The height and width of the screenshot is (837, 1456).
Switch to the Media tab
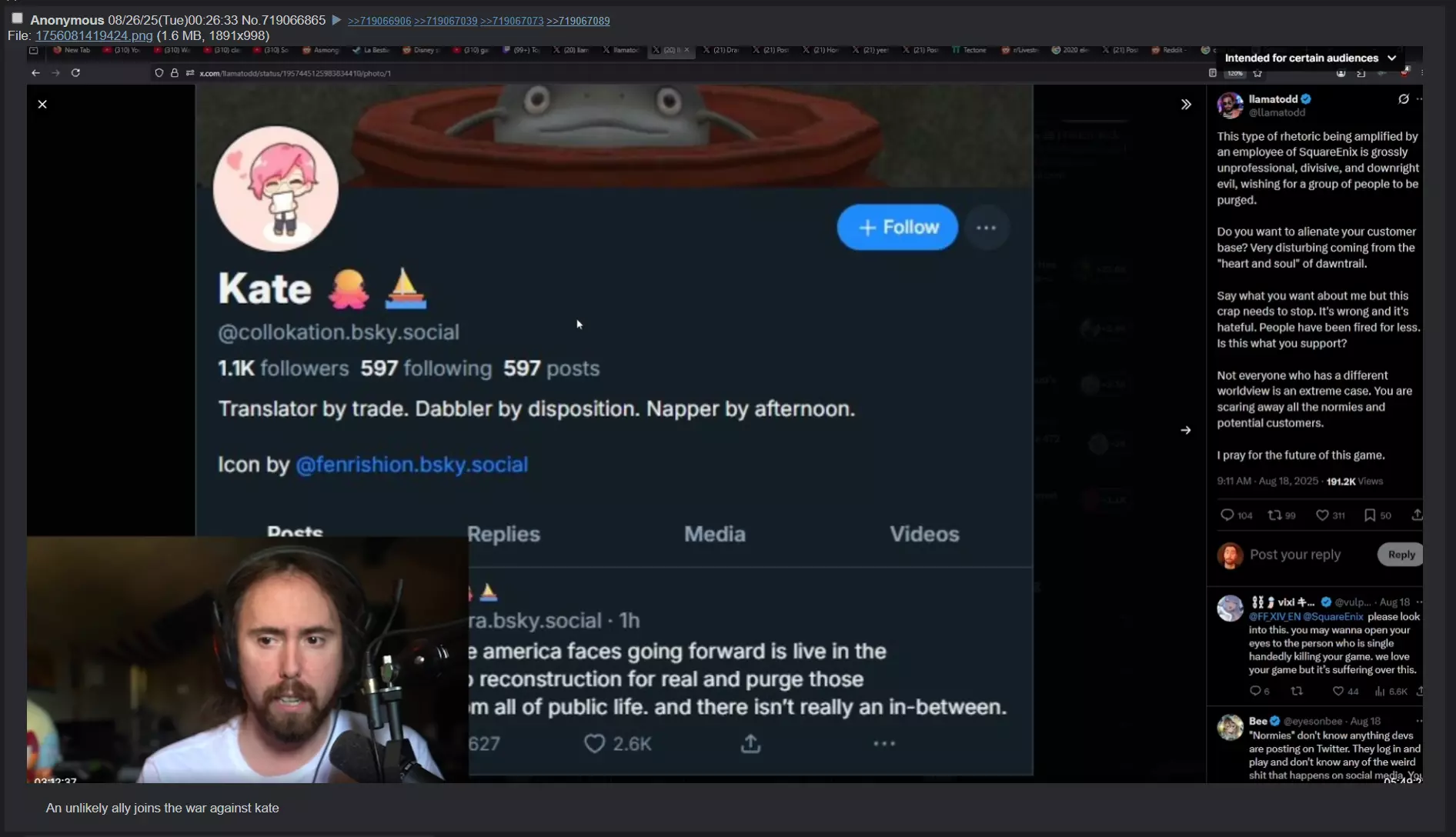715,534
